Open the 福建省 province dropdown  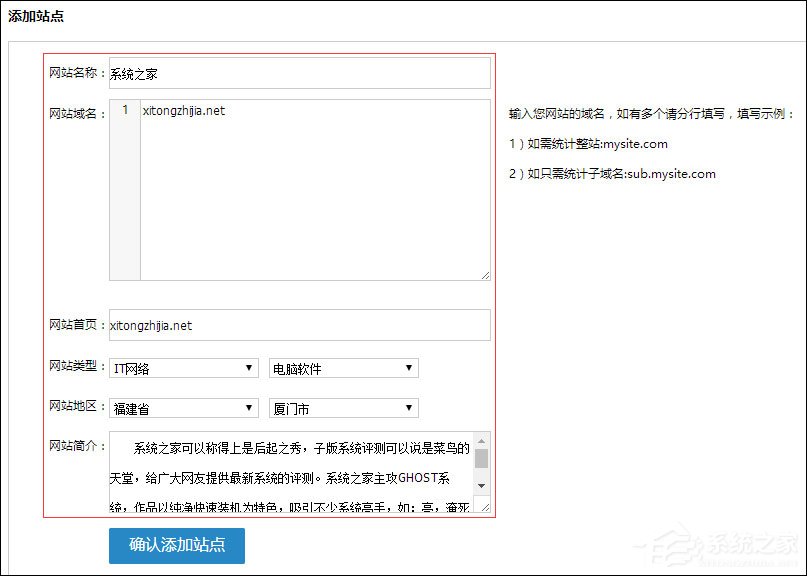coord(183,407)
